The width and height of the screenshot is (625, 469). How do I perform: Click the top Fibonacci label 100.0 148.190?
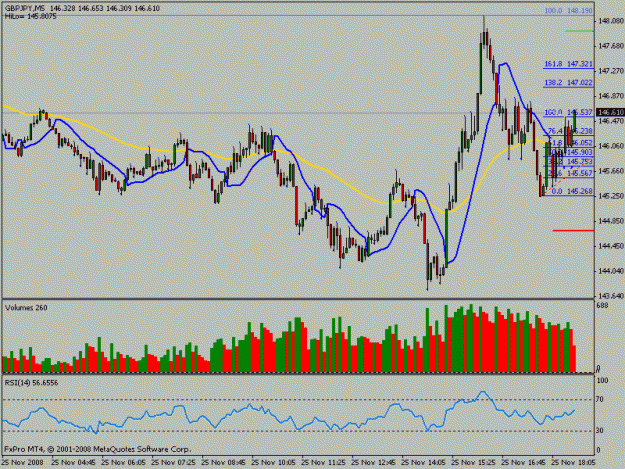click(568, 11)
